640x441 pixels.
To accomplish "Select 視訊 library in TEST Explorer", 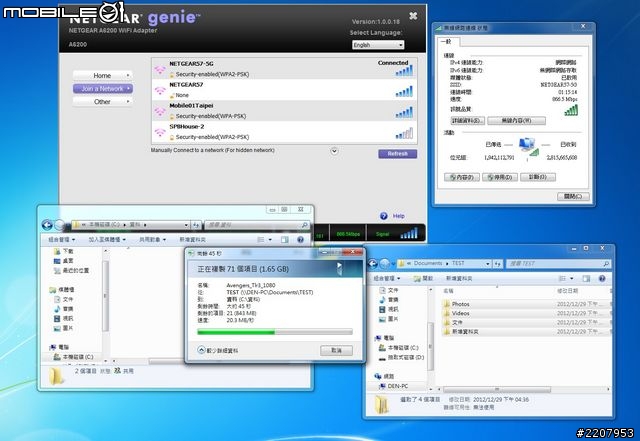I will tap(389, 310).
